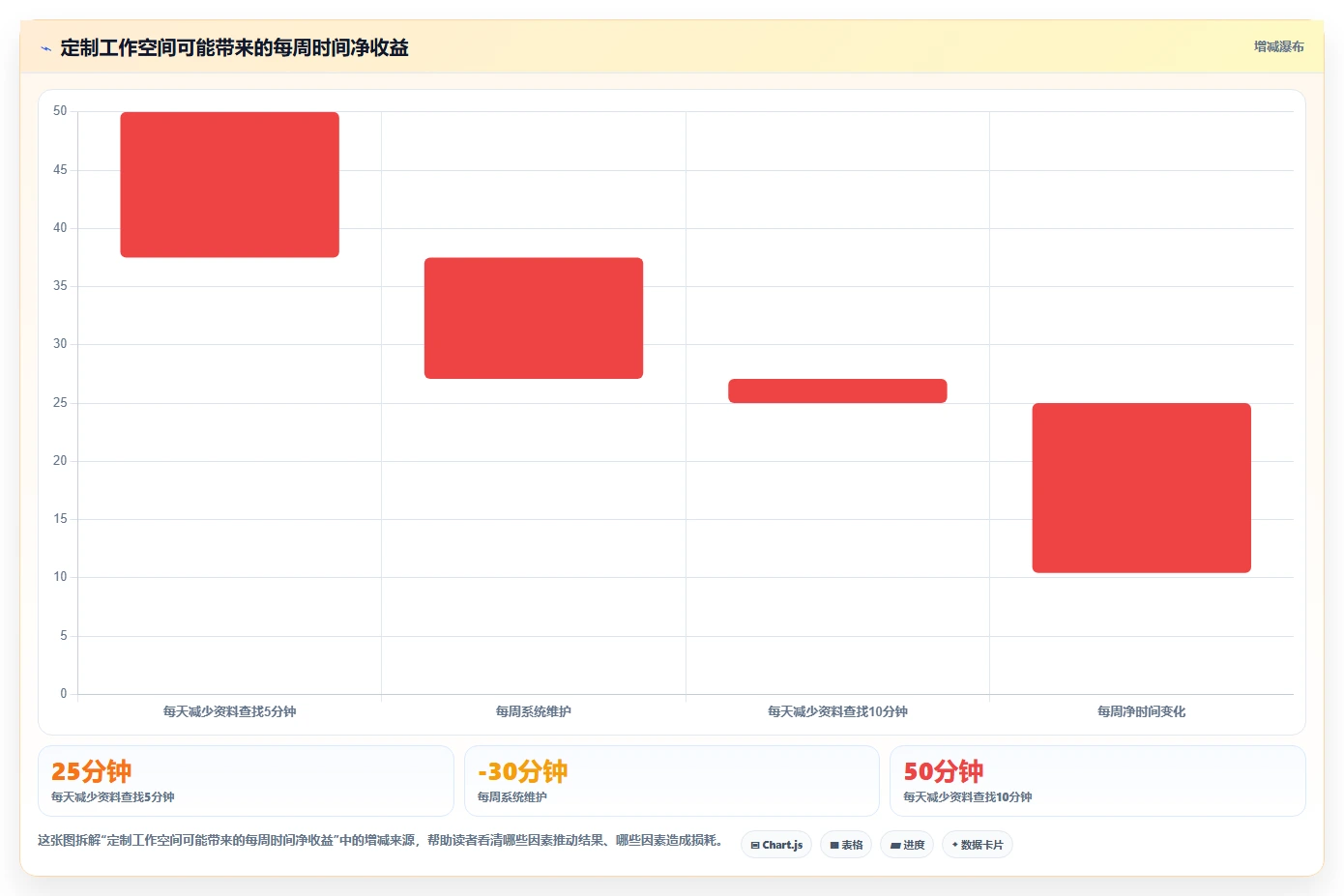Open the -30分钟 data card
The image size is (1344, 896).
click(672, 781)
